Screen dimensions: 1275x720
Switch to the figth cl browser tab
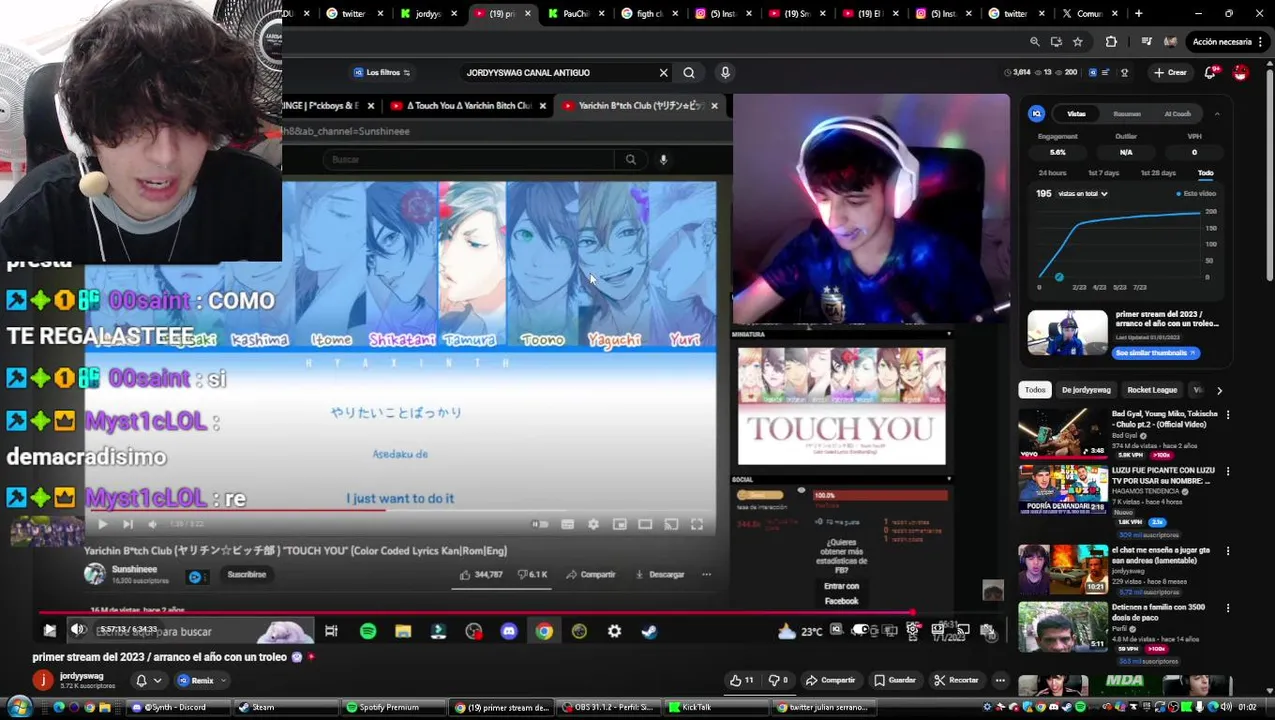pyautogui.click(x=651, y=13)
